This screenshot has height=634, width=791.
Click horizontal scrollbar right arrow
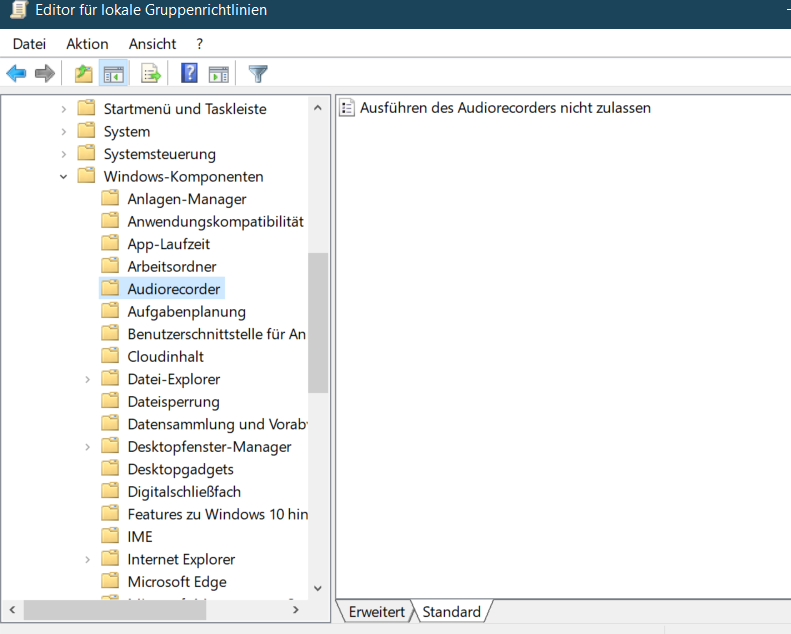click(x=296, y=610)
